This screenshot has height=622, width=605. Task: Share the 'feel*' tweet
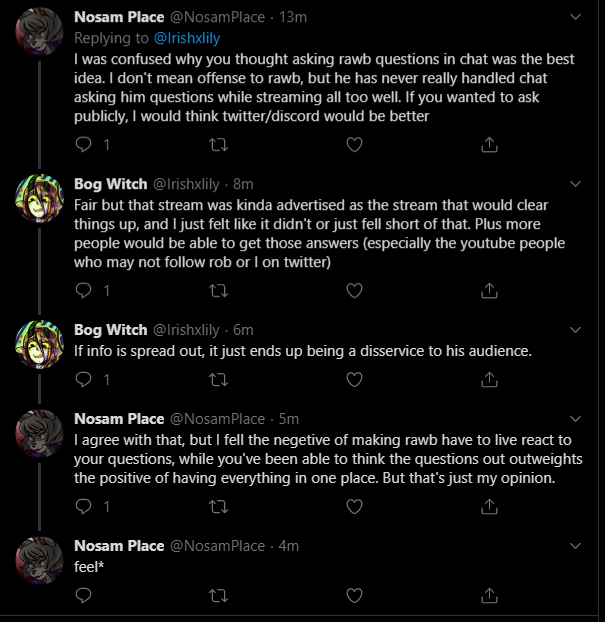pyautogui.click(x=489, y=595)
